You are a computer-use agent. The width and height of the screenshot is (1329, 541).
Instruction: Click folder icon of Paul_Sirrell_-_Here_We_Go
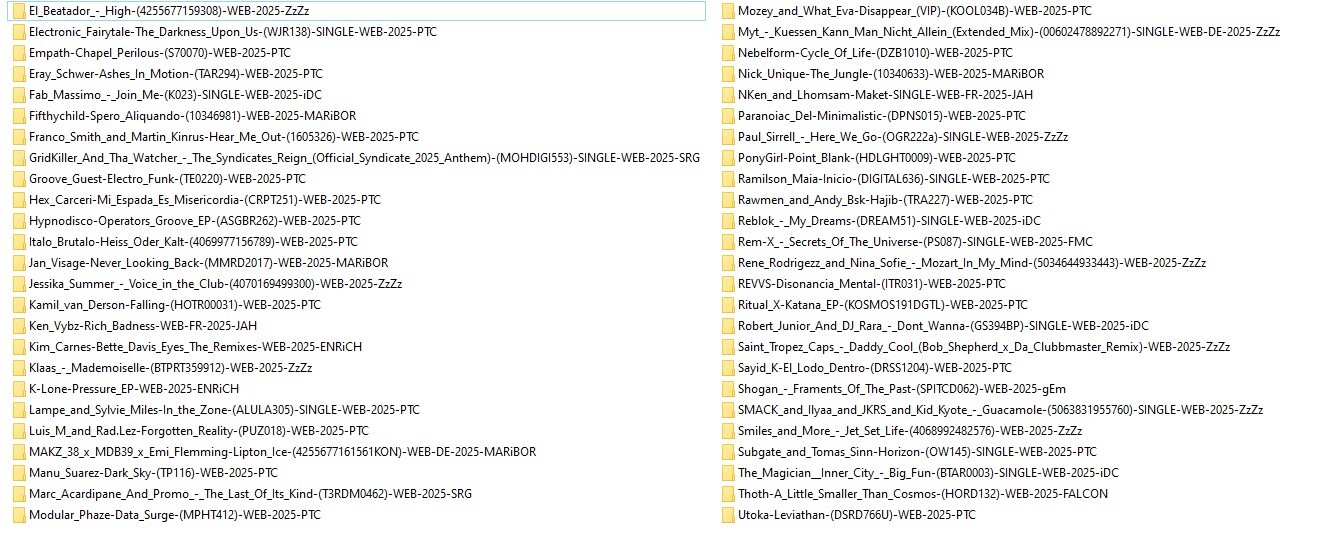(728, 137)
